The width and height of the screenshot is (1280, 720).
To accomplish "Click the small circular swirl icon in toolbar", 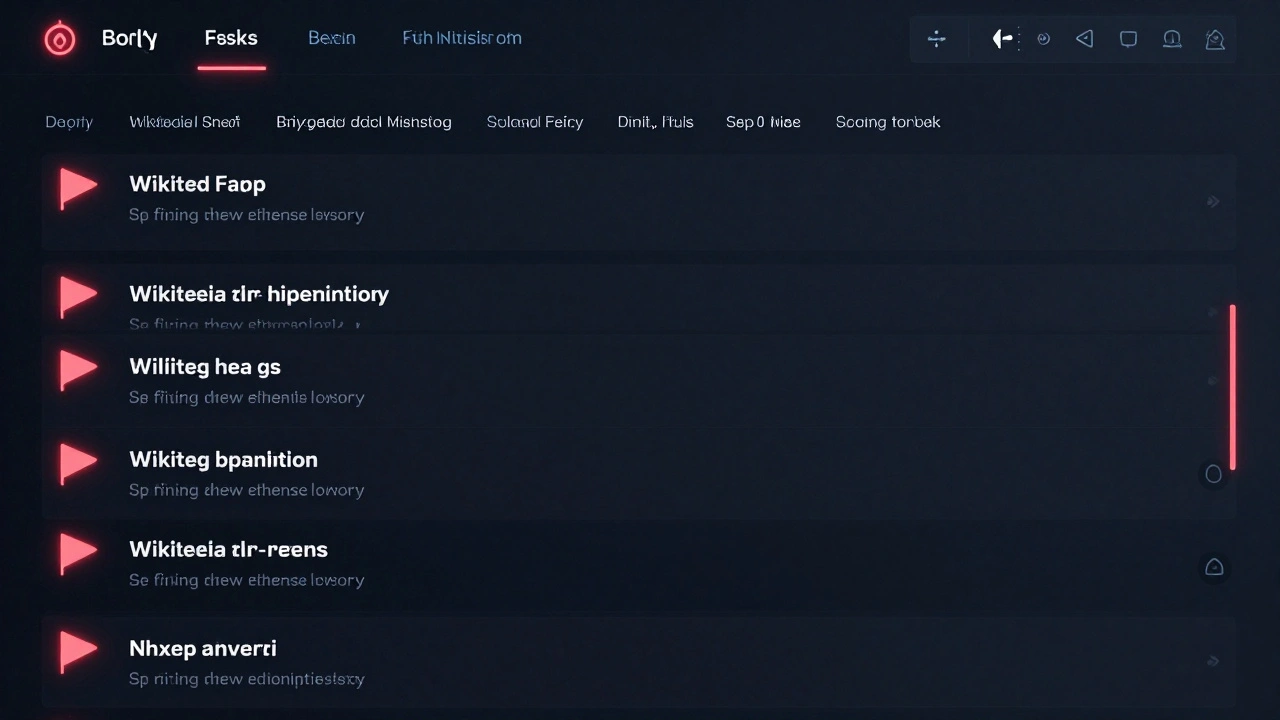I will coord(1043,39).
